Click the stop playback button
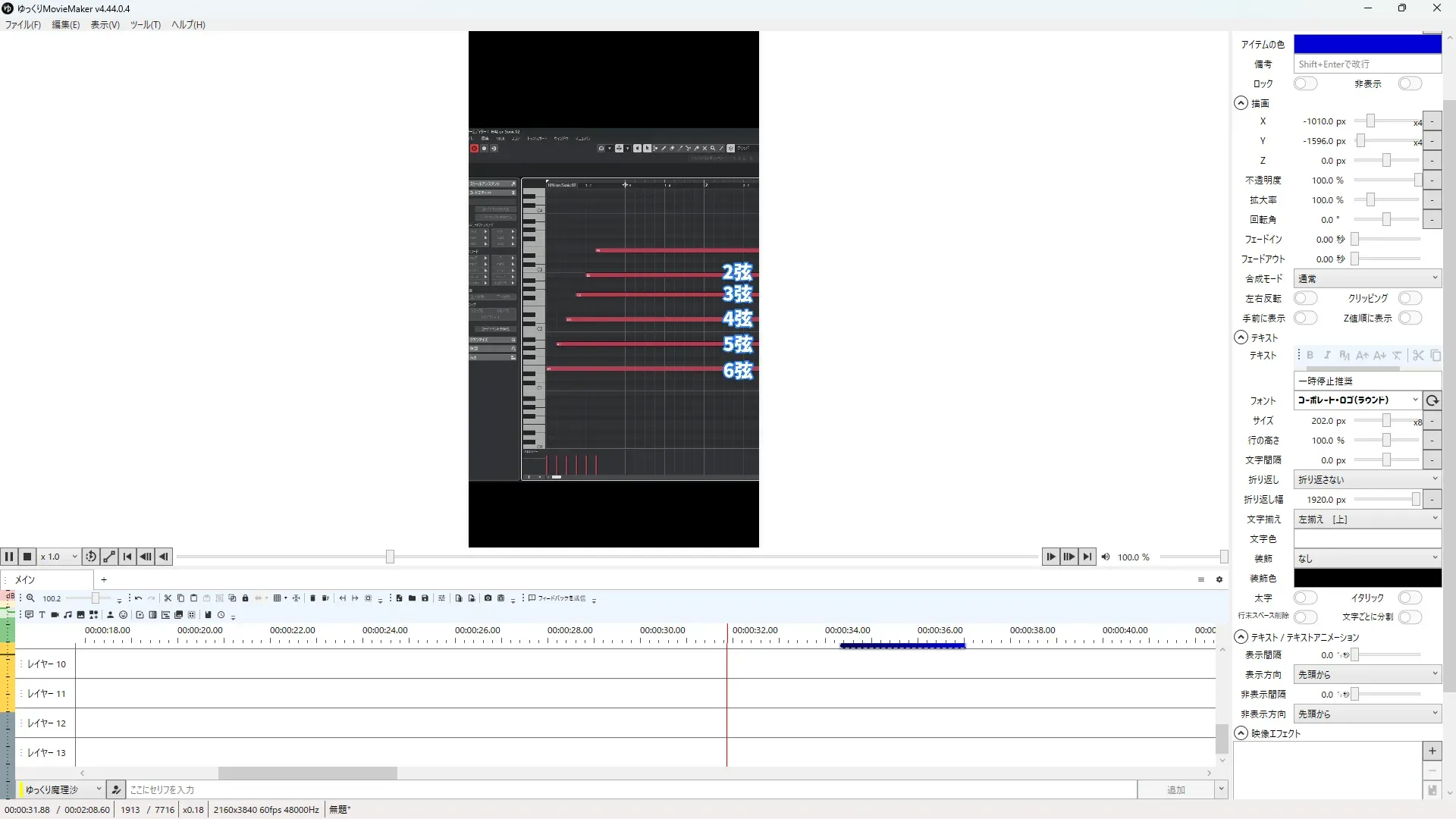Viewport: 1456px width, 819px height. point(27,557)
